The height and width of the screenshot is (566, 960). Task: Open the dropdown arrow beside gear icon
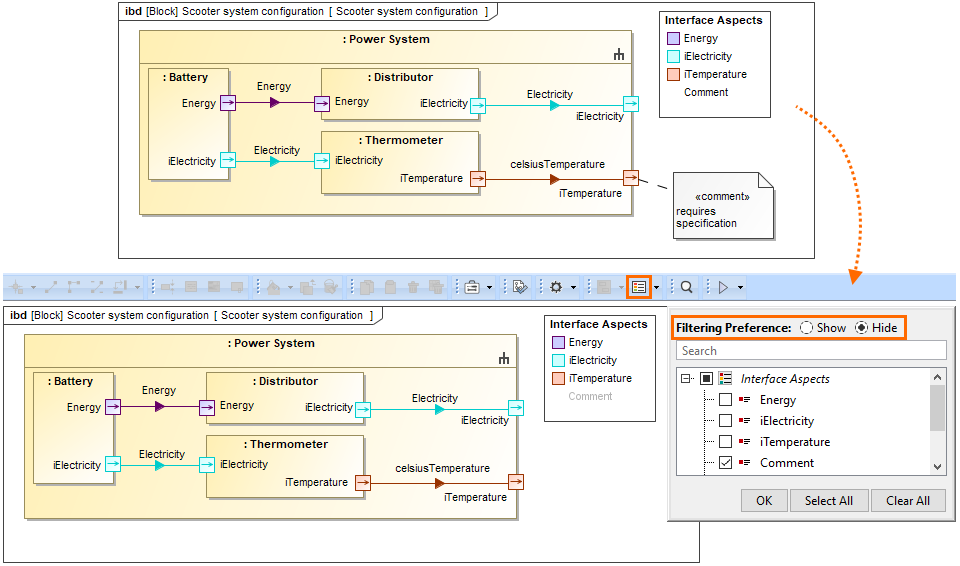pos(574,288)
